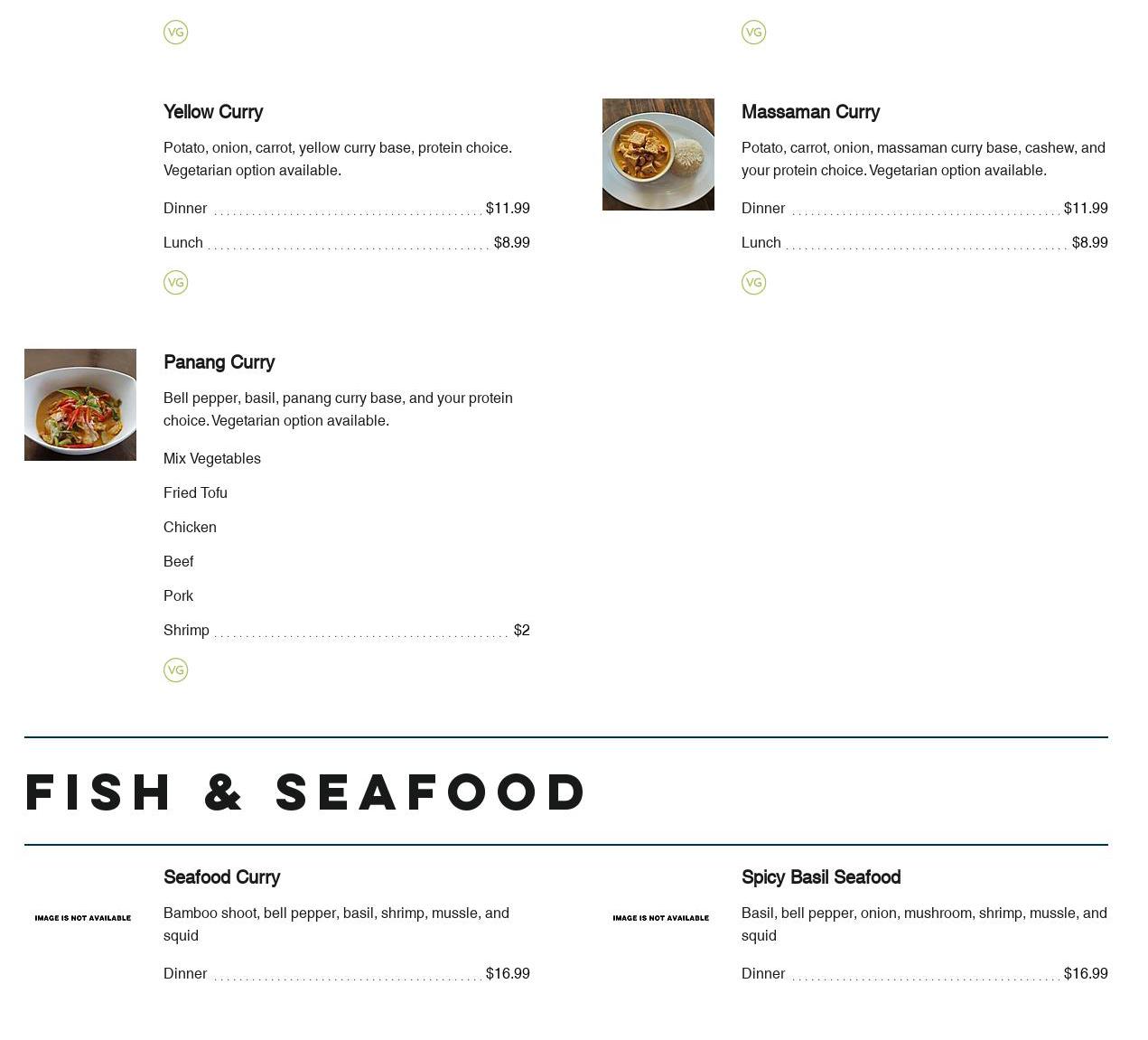
Task: Click the top-left VG vegetarian badge
Action: coord(175,33)
